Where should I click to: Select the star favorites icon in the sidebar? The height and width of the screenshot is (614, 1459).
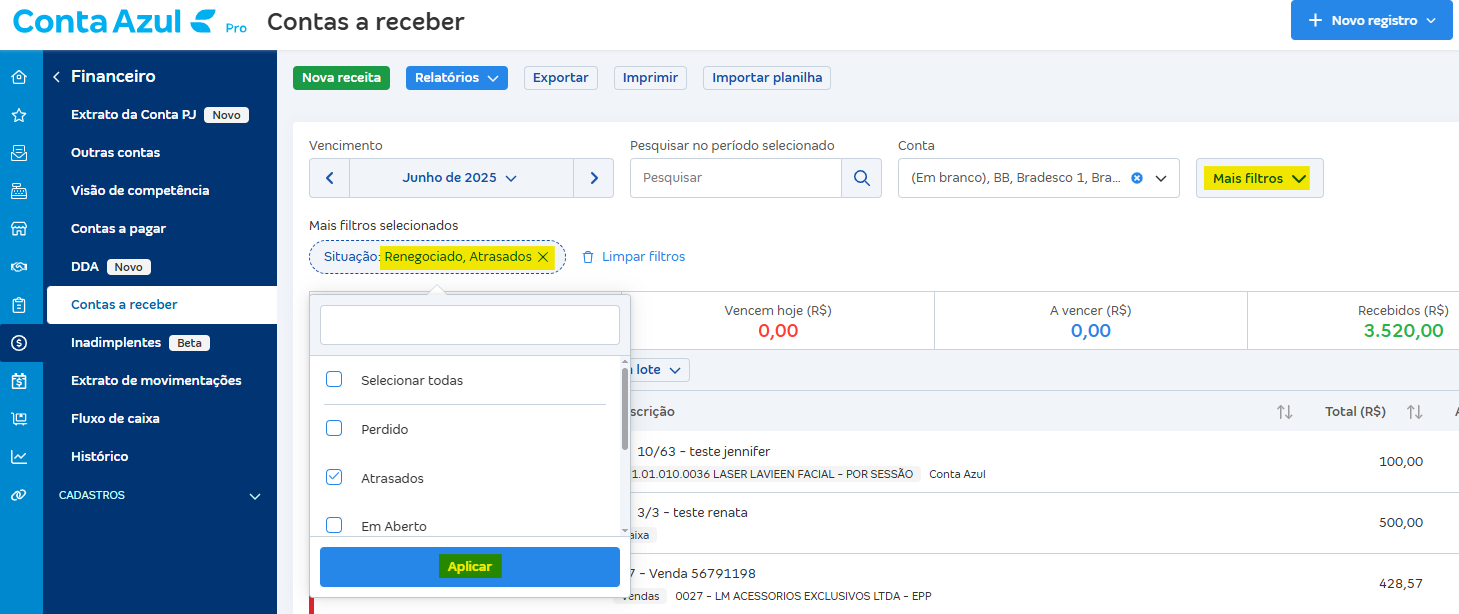(x=20, y=114)
